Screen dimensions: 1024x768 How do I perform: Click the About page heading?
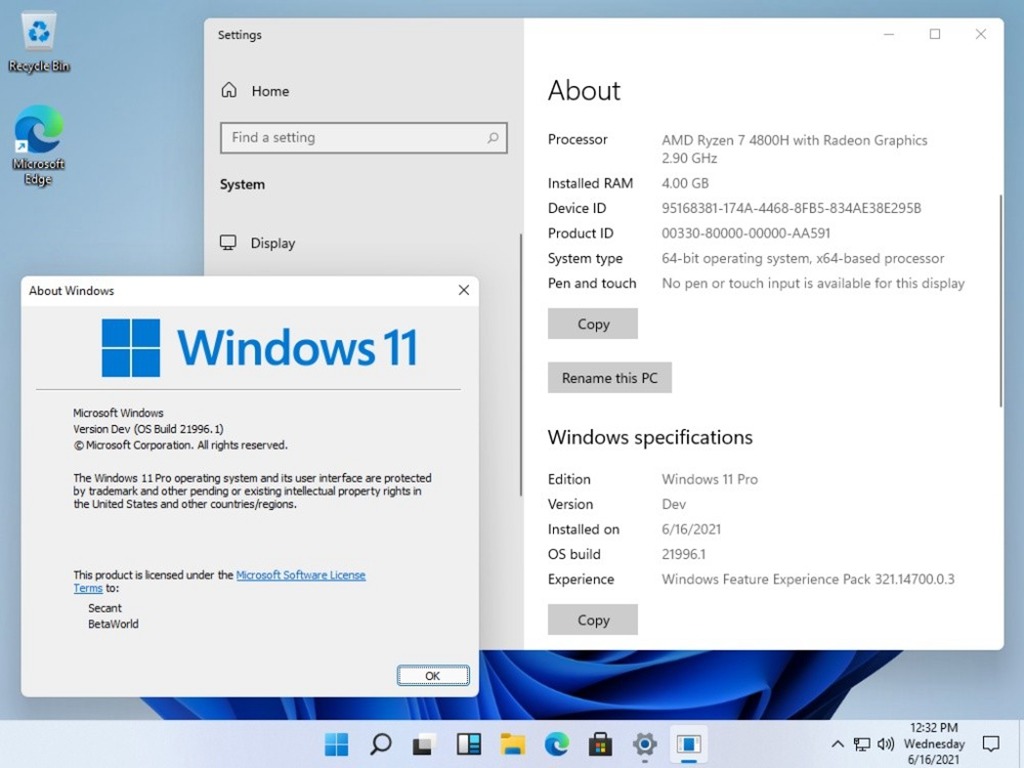click(x=584, y=90)
